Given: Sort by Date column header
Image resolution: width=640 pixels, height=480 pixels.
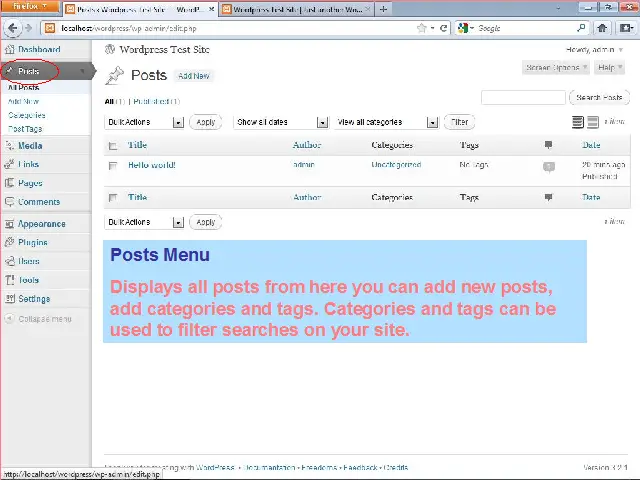Looking at the screenshot, I should (x=591, y=145).
